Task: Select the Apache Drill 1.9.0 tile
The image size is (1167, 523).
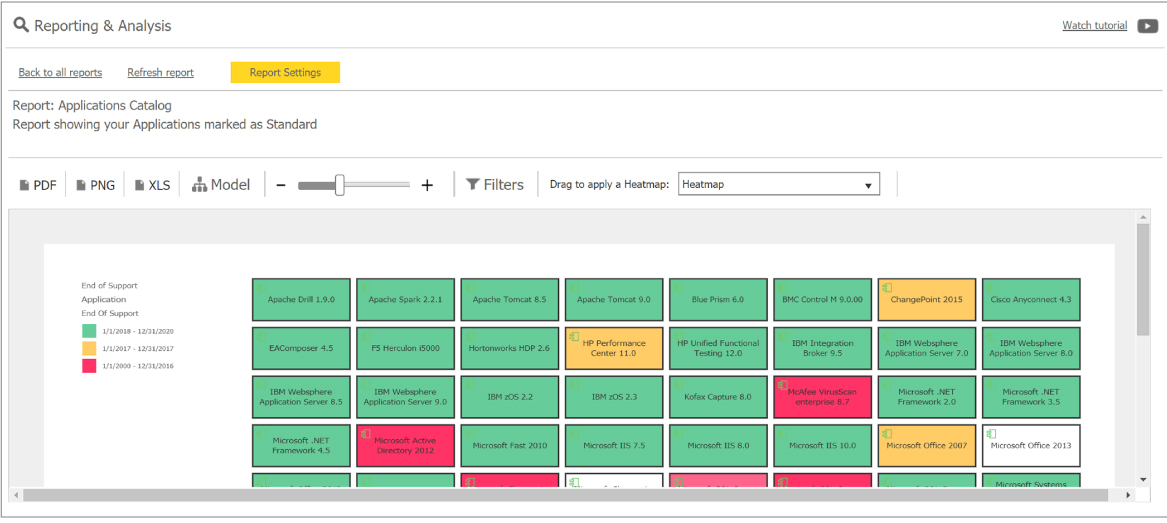Action: (301, 299)
